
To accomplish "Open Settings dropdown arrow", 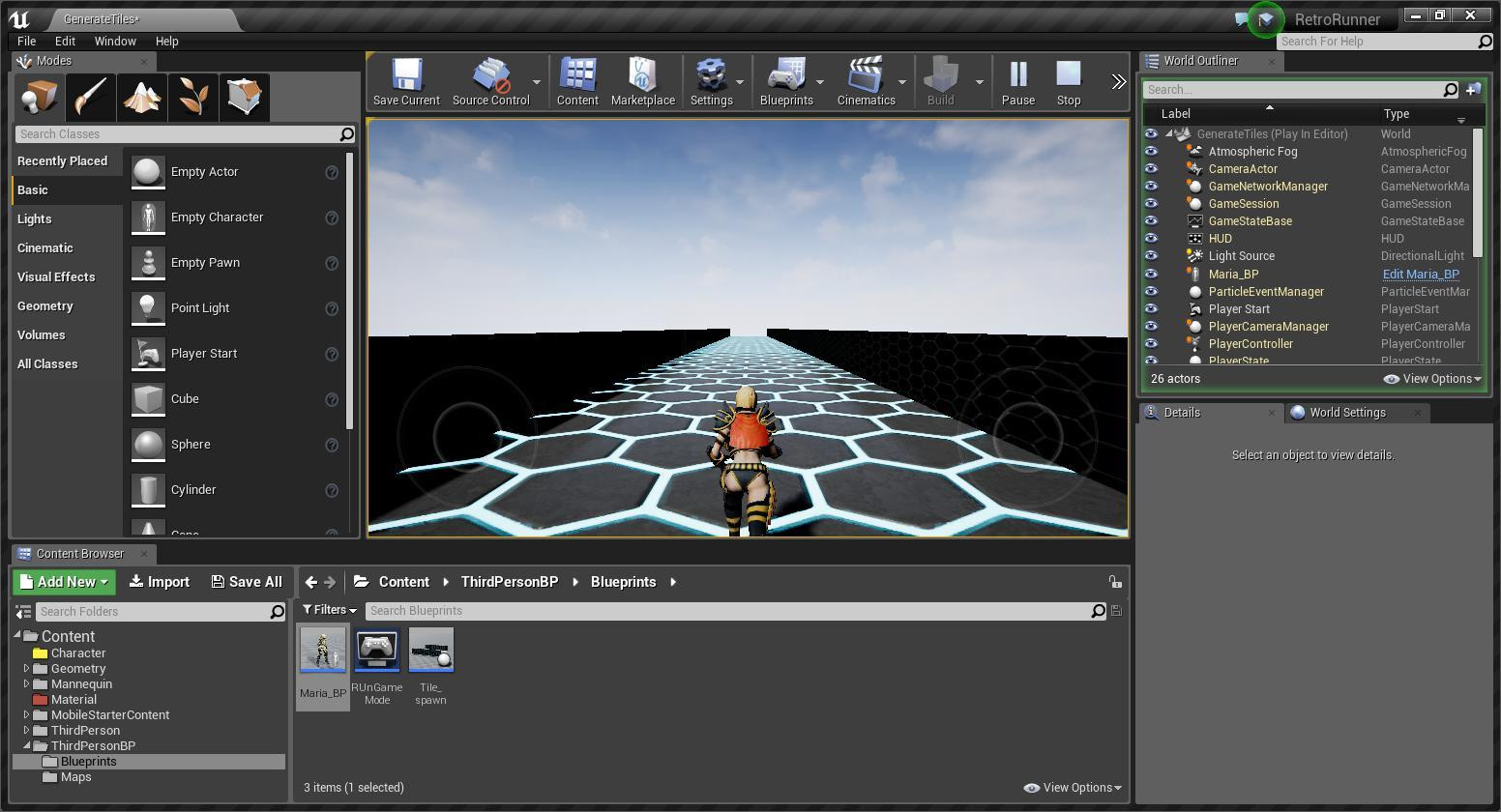I will (x=740, y=82).
